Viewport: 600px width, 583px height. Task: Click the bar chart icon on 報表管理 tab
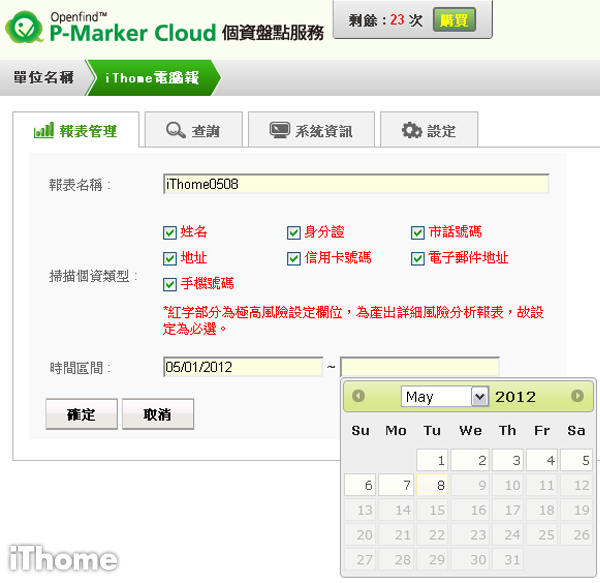[x=43, y=131]
